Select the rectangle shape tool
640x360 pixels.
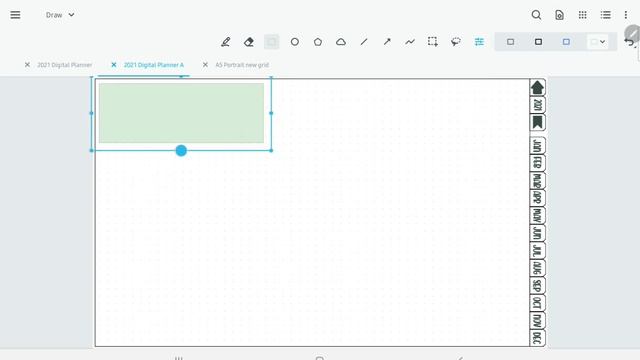click(x=271, y=42)
